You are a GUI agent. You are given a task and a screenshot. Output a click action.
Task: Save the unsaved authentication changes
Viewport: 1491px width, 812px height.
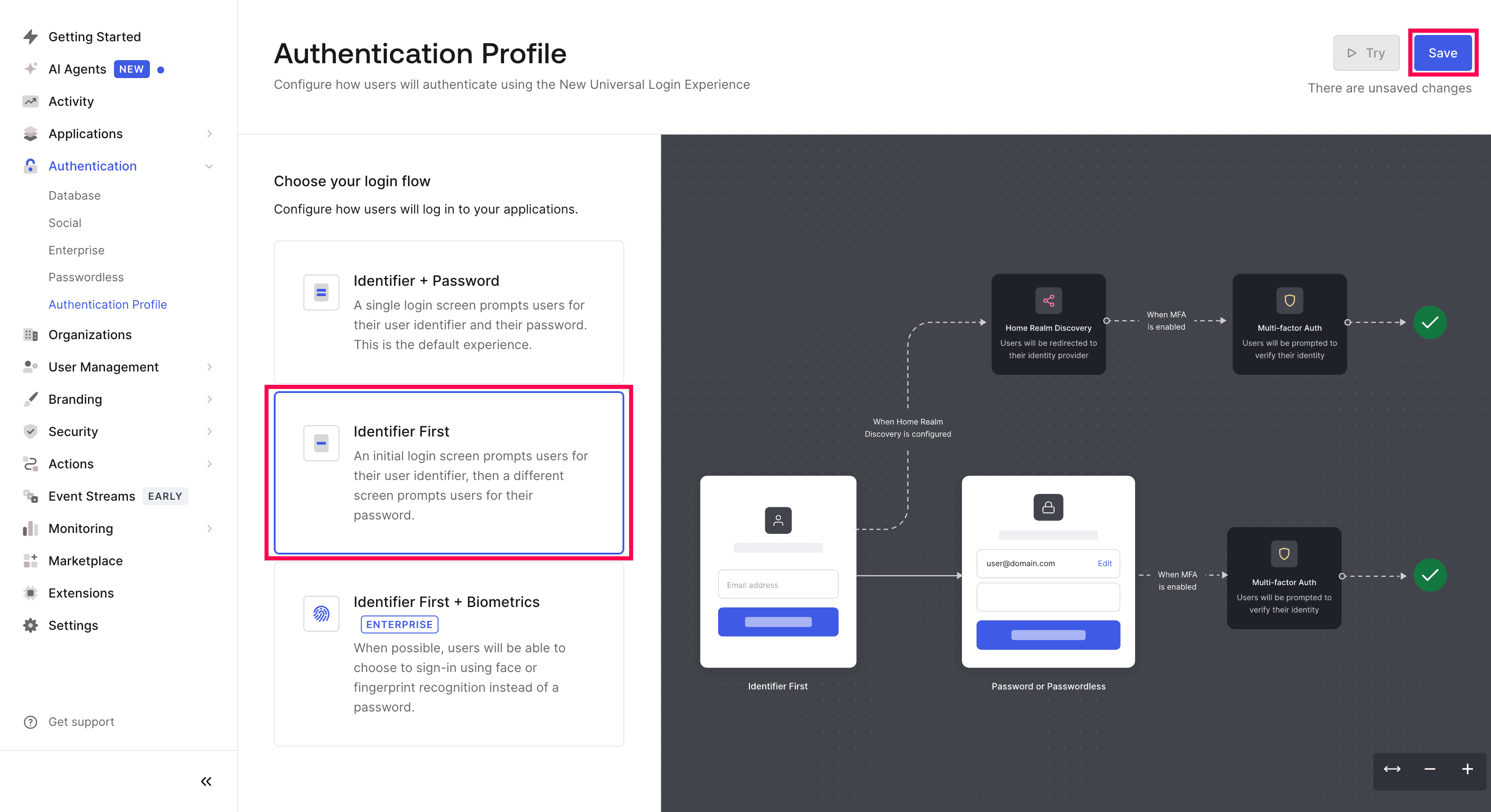(1442, 53)
